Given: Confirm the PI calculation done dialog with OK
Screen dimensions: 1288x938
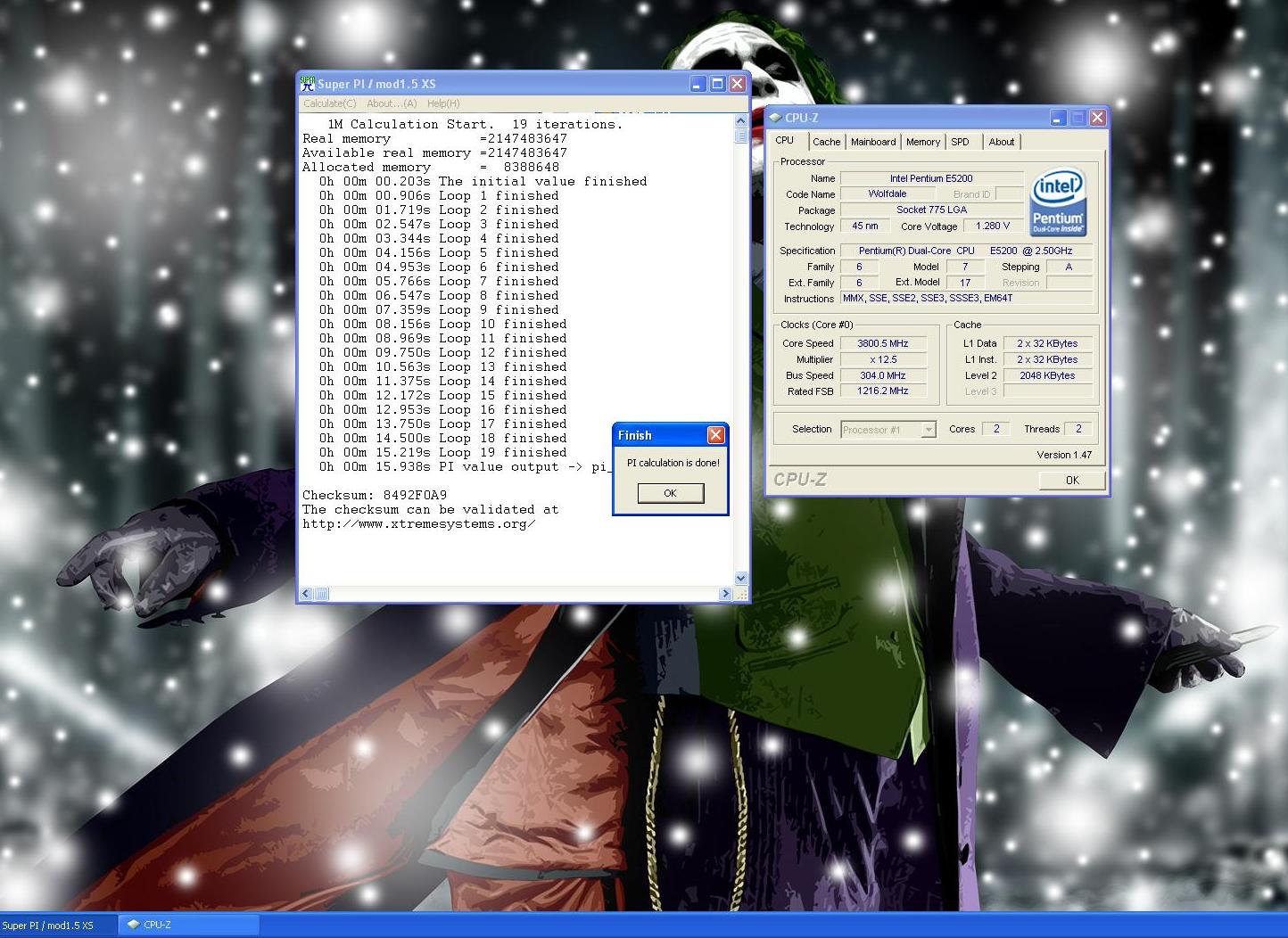Looking at the screenshot, I should [x=671, y=493].
